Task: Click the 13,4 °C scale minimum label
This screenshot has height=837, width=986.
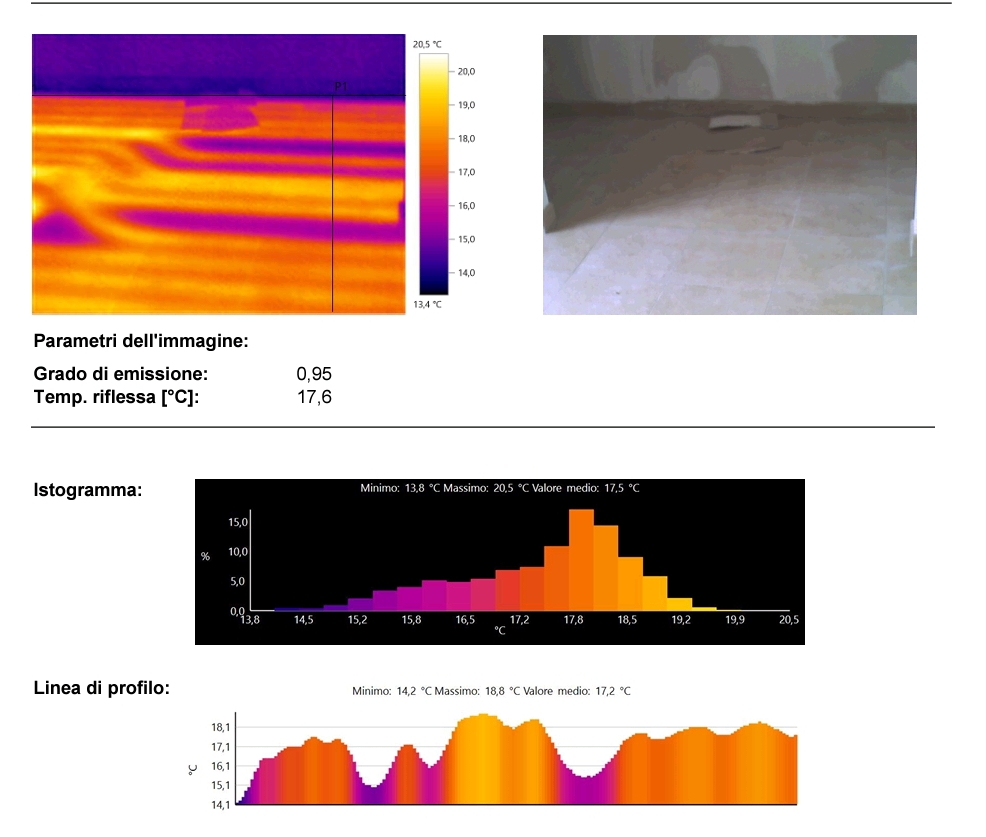Action: point(427,304)
